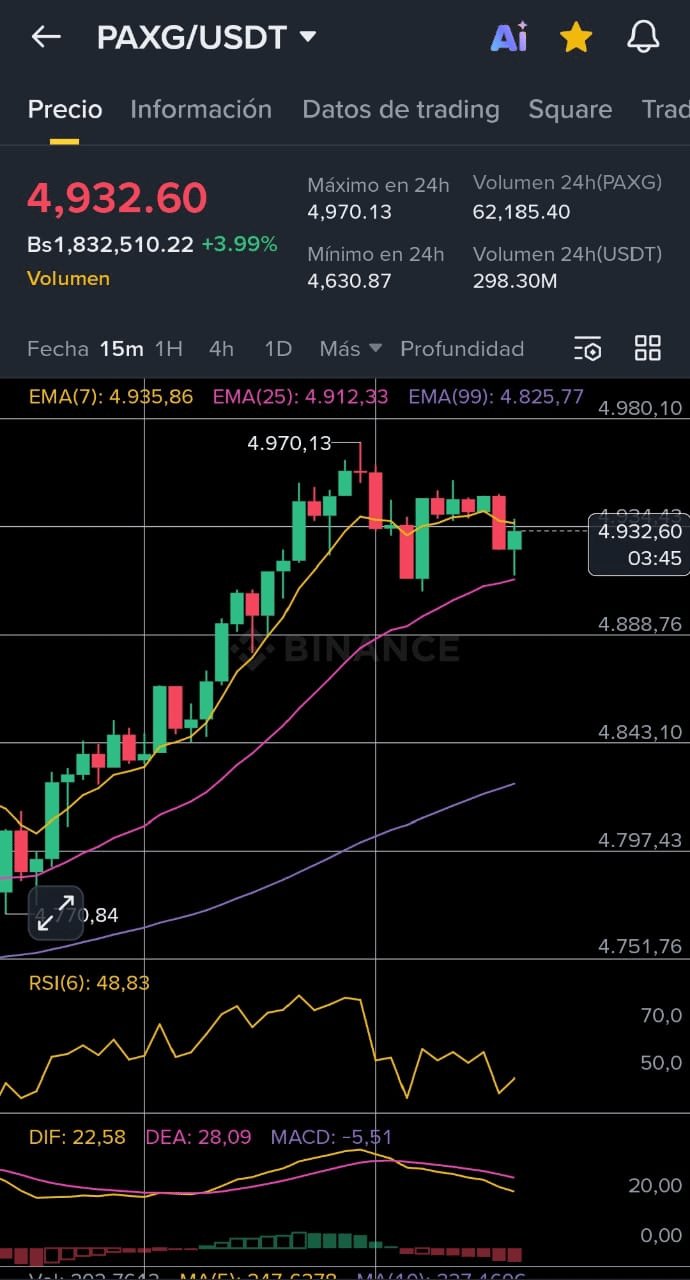This screenshot has width=690, height=1280.
Task: Tap the DEA: 28,09 label
Action: [x=199, y=1137]
